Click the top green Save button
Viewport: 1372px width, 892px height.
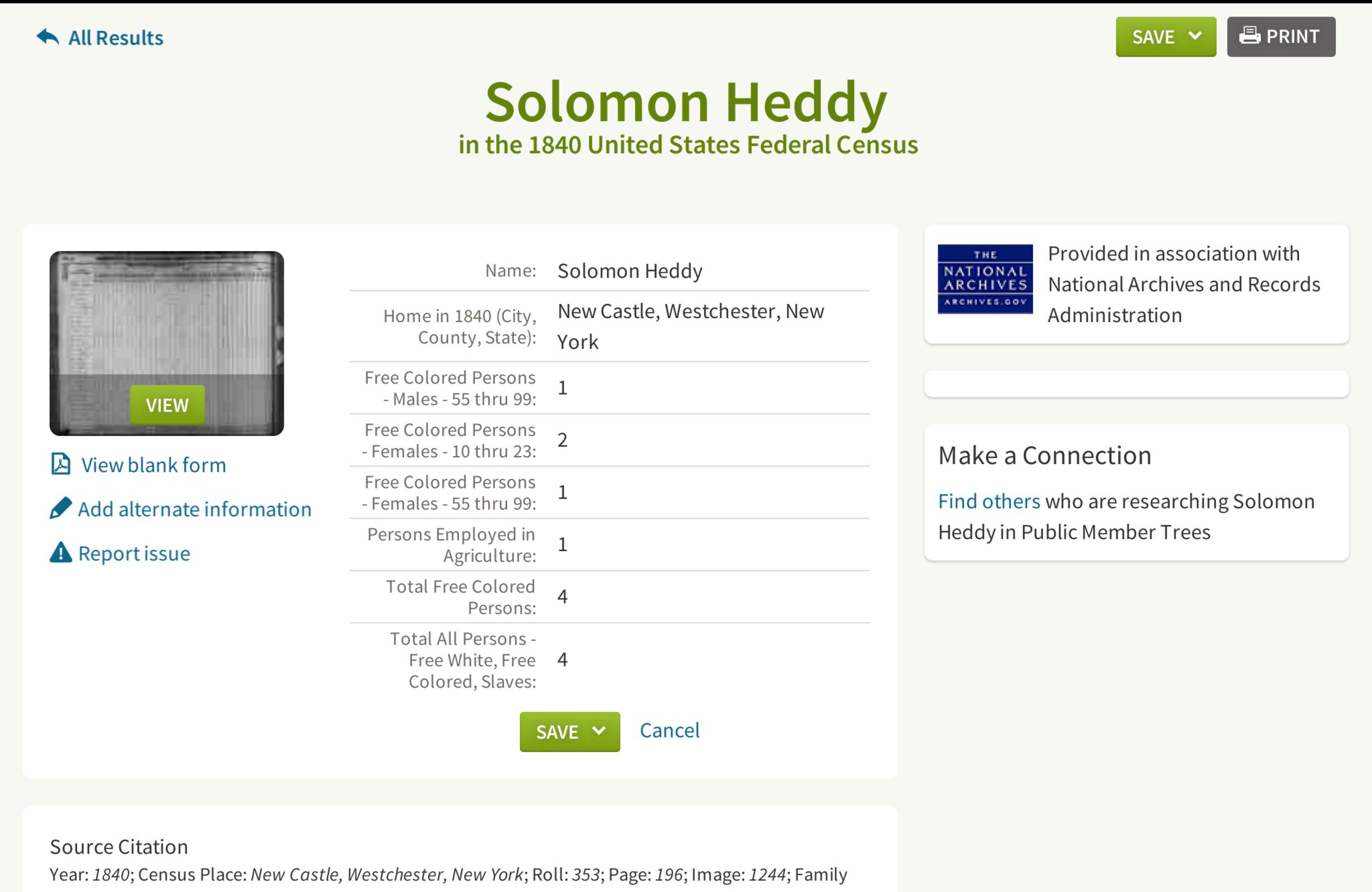coord(1153,37)
